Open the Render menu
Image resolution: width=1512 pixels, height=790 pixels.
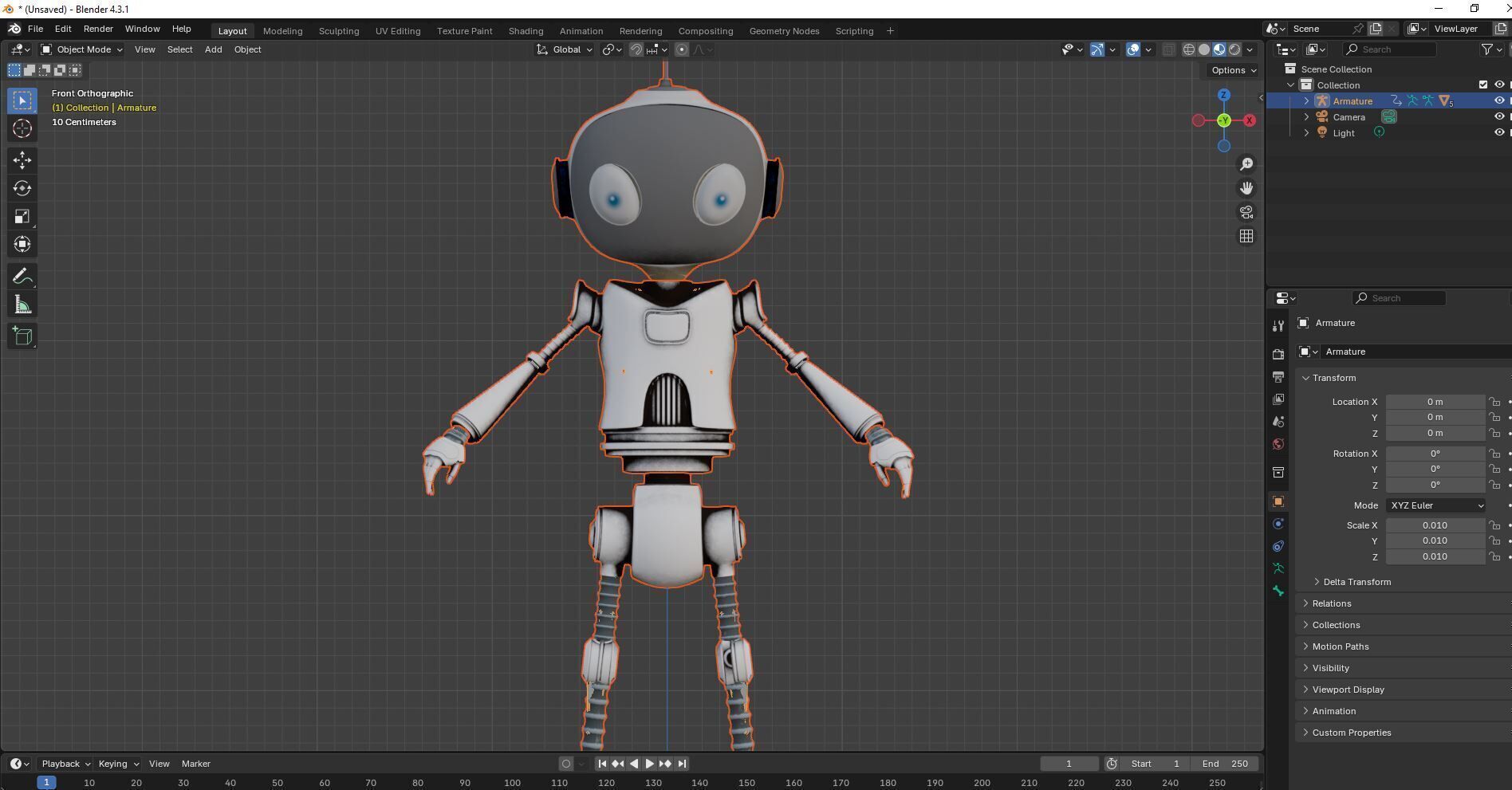coord(98,29)
